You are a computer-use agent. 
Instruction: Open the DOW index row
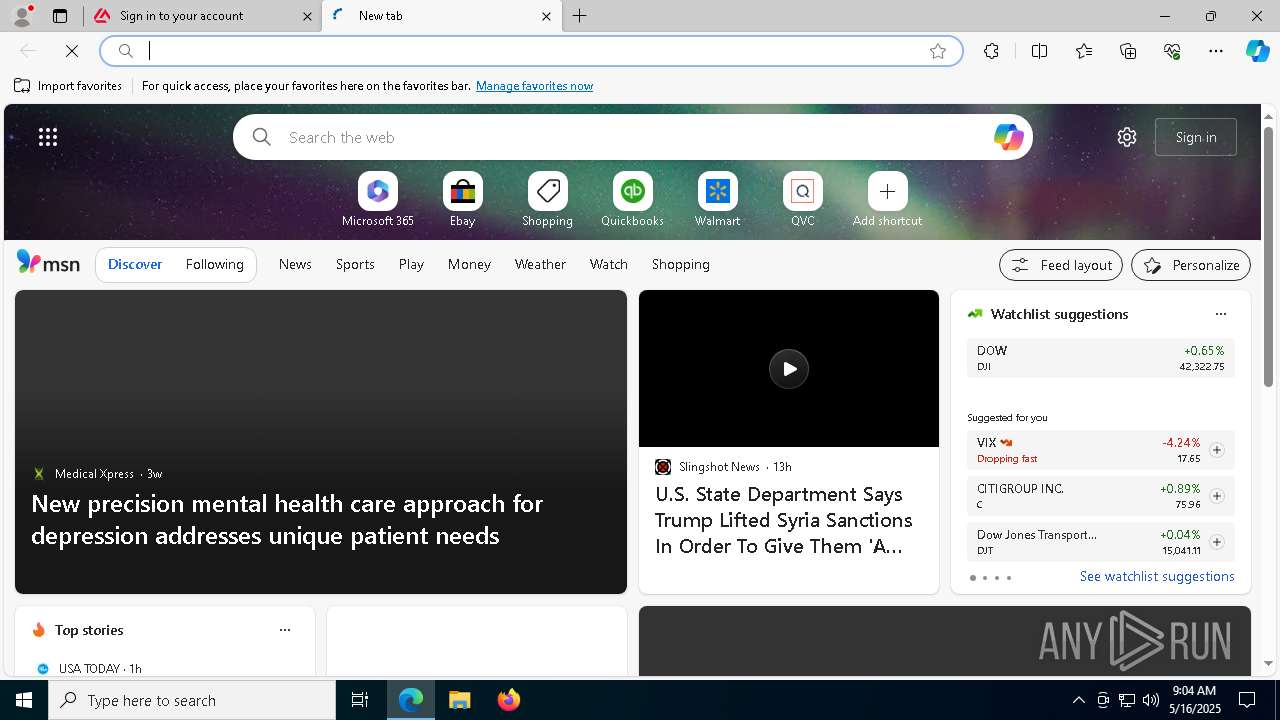1101,358
